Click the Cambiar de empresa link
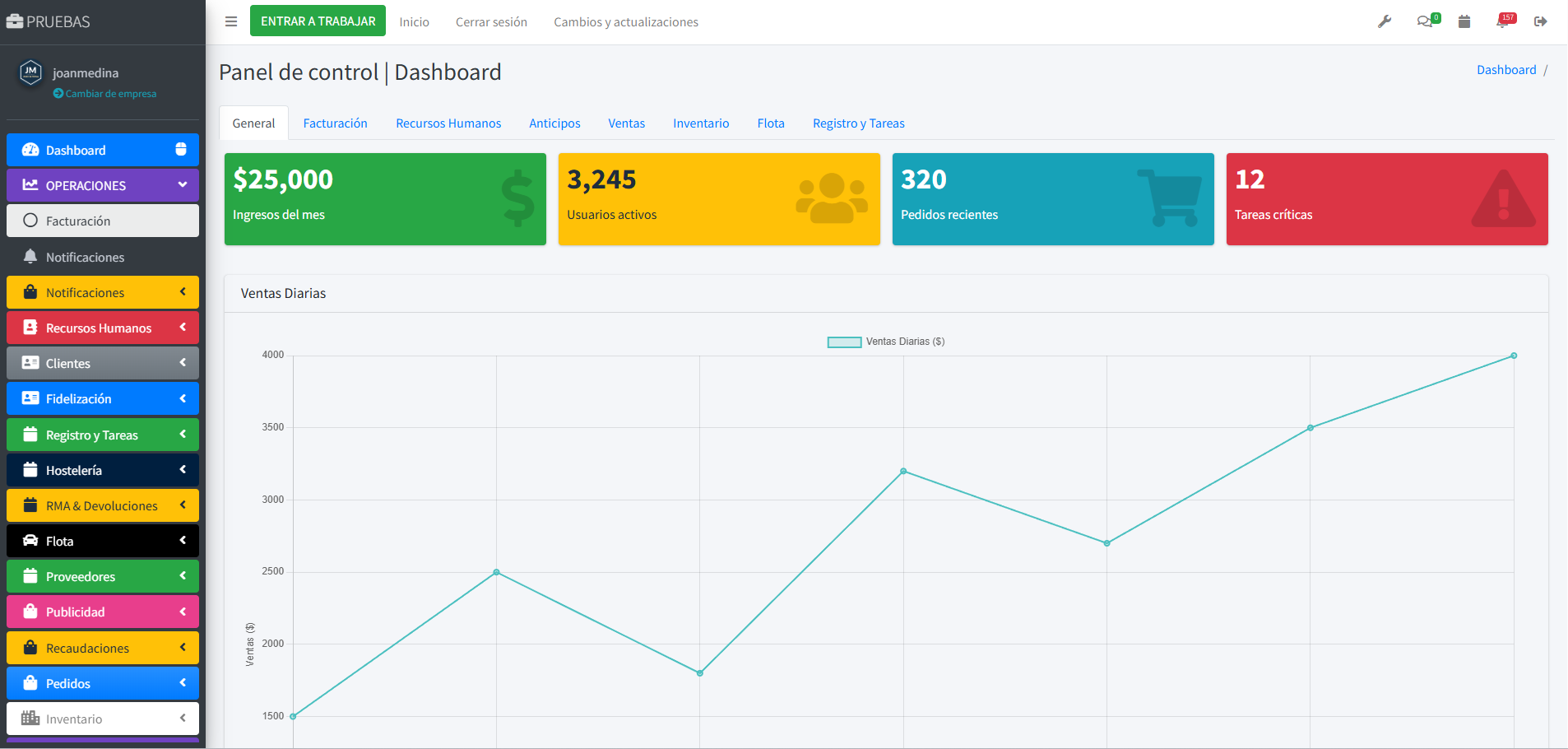Image resolution: width=1568 pixels, height=749 pixels. [110, 94]
